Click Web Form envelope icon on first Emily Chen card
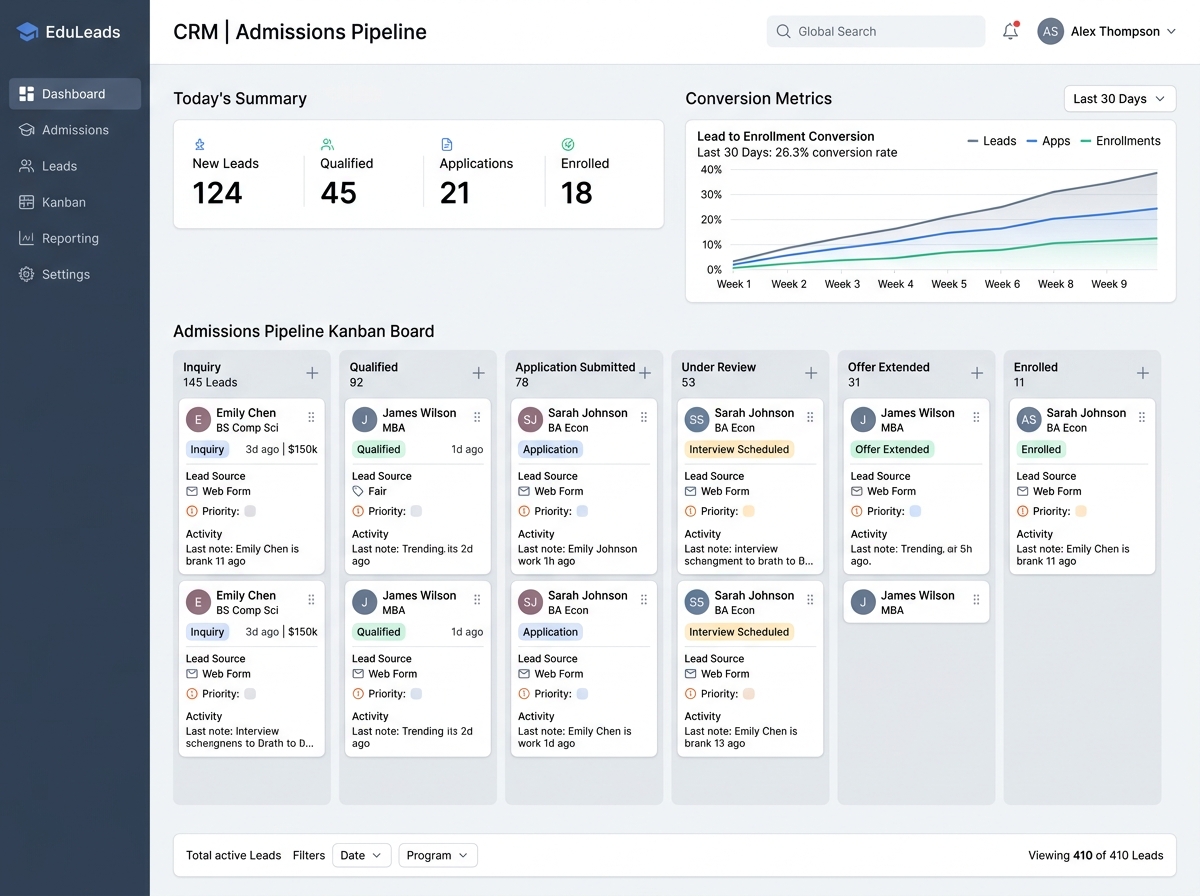This screenshot has width=1200, height=896. pyautogui.click(x=192, y=492)
